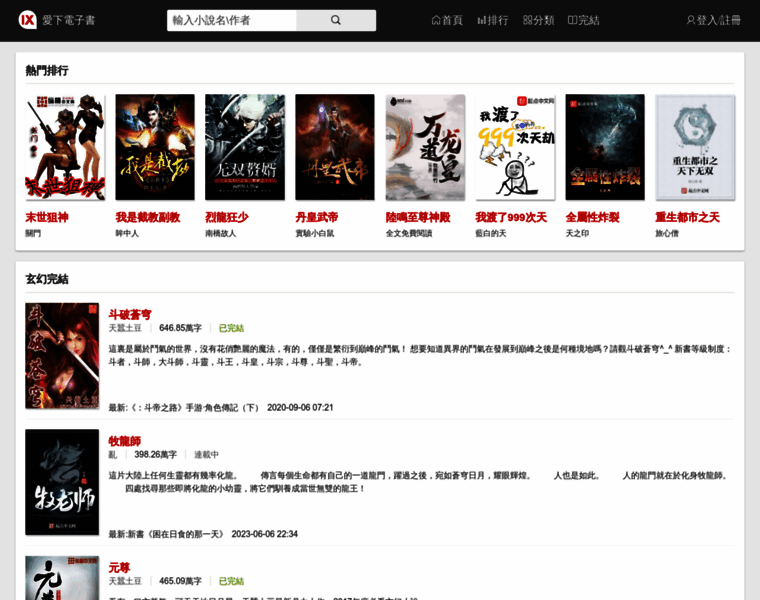Click the 465.09萬字 word count
Screen dimensions: 760x600
coord(180,581)
